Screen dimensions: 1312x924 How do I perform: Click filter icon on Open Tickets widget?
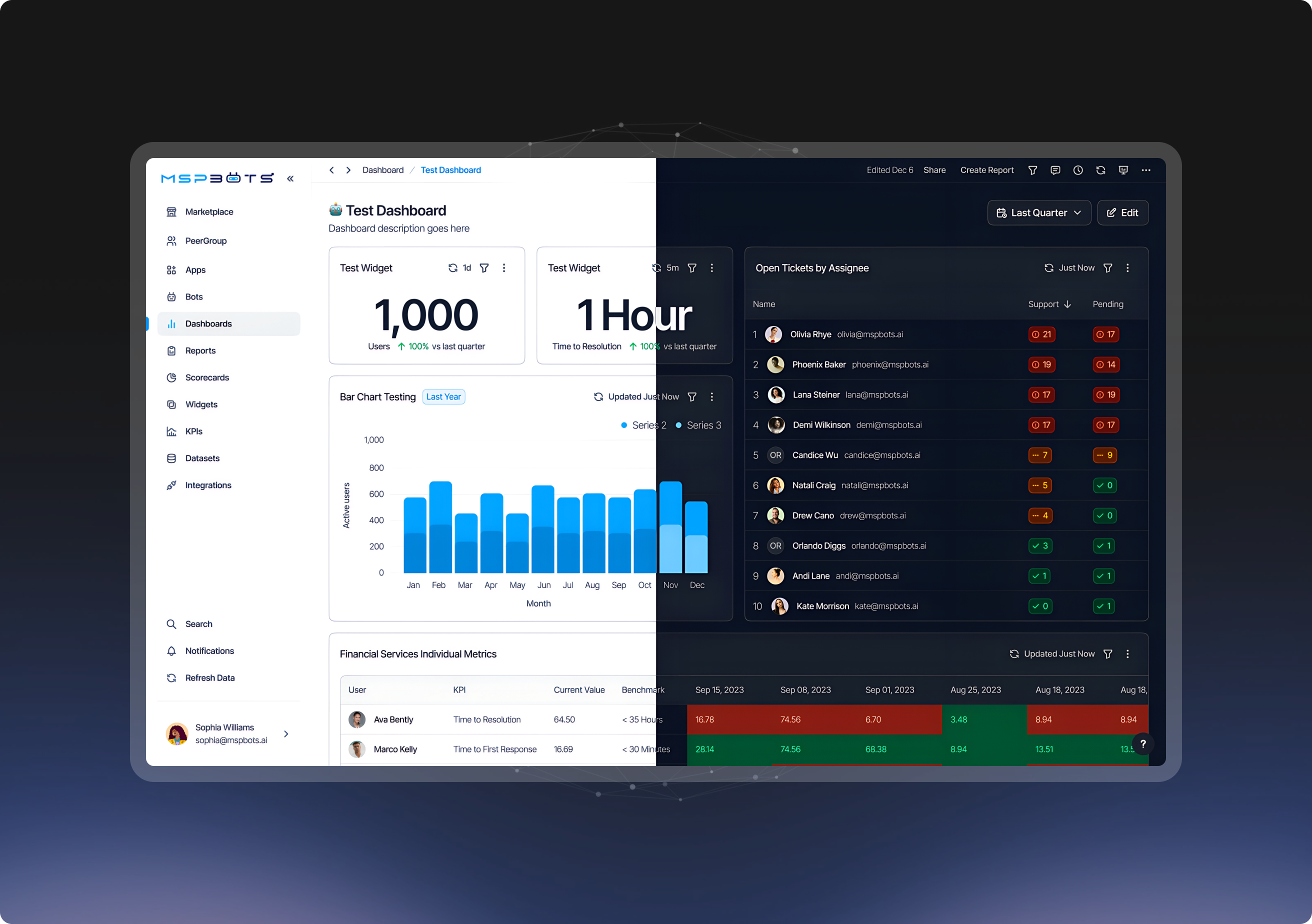pyautogui.click(x=1108, y=268)
